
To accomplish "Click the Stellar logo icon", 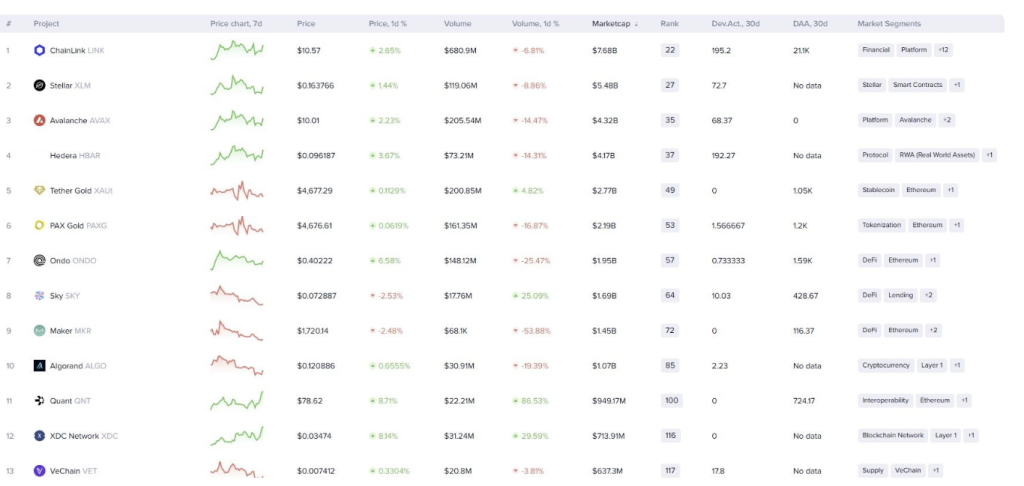I will [39, 86].
